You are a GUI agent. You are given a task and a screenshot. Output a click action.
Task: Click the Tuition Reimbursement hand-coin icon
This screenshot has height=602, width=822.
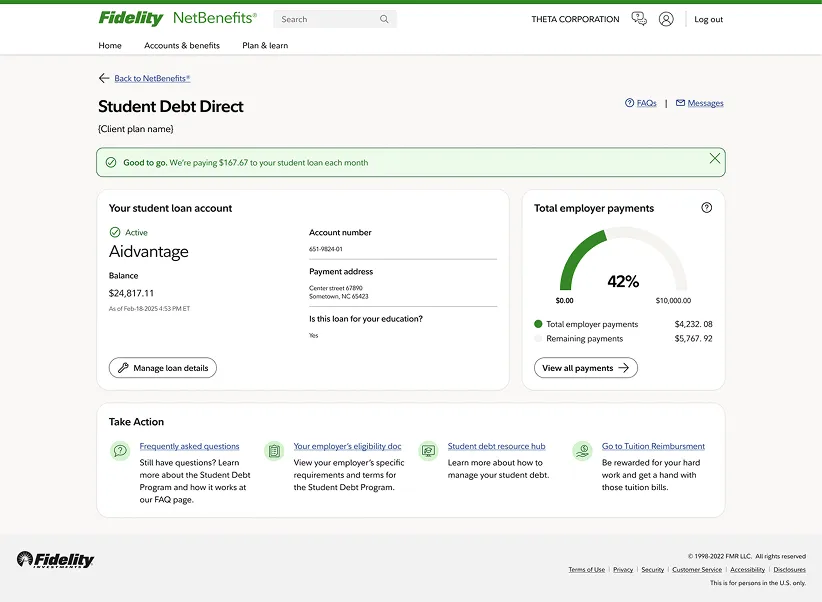pyautogui.click(x=582, y=450)
